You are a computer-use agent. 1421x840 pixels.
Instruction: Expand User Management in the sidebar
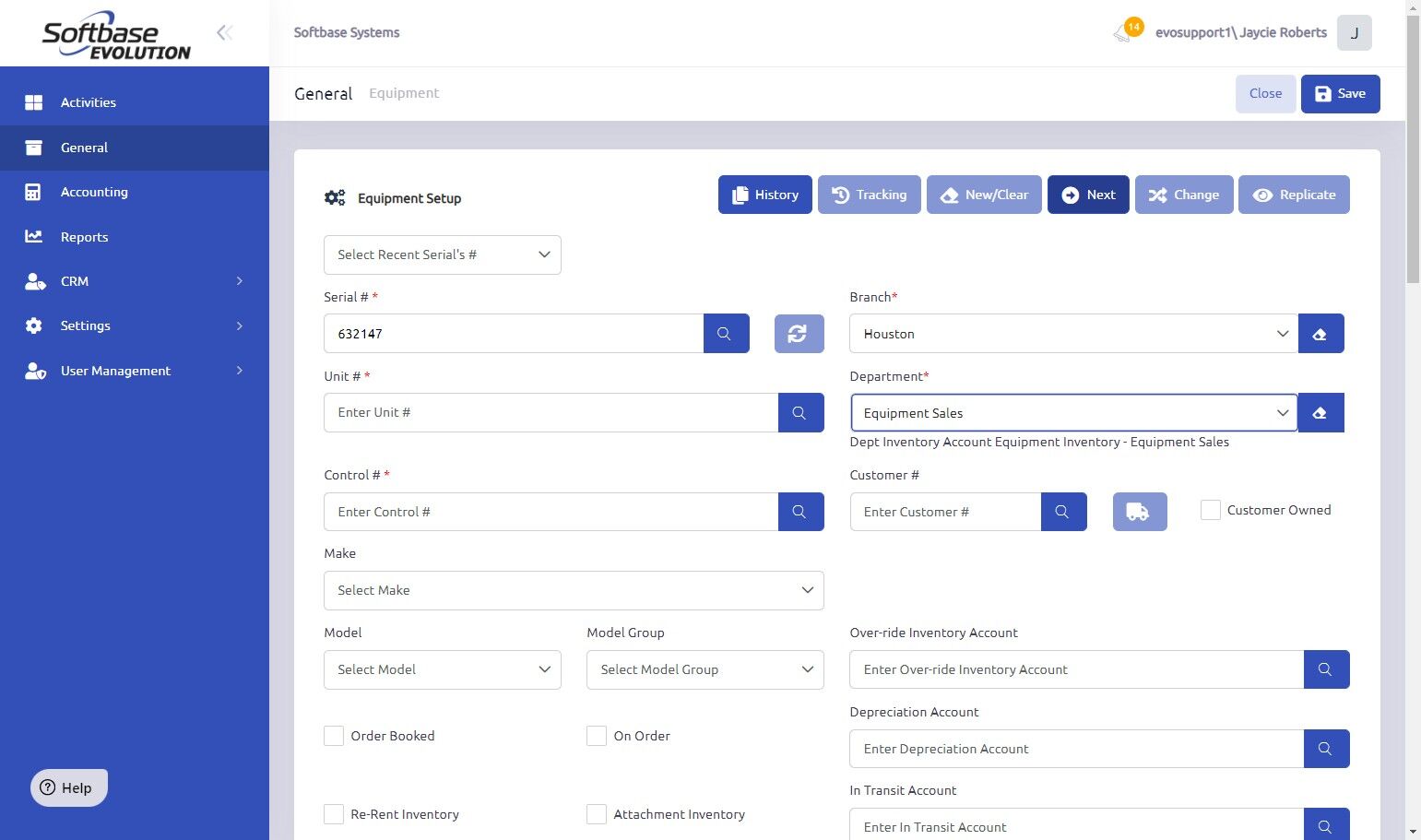[135, 371]
